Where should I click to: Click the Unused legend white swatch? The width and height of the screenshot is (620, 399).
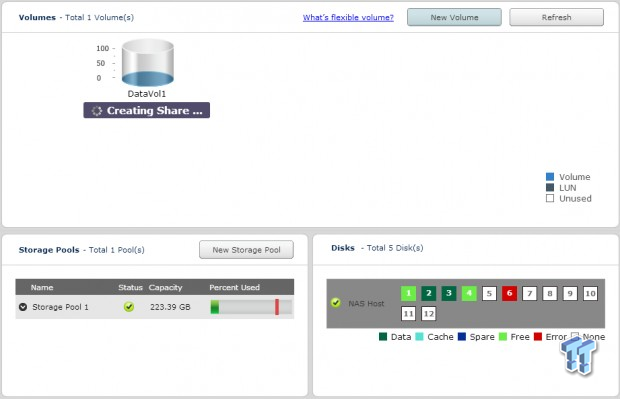coord(550,198)
